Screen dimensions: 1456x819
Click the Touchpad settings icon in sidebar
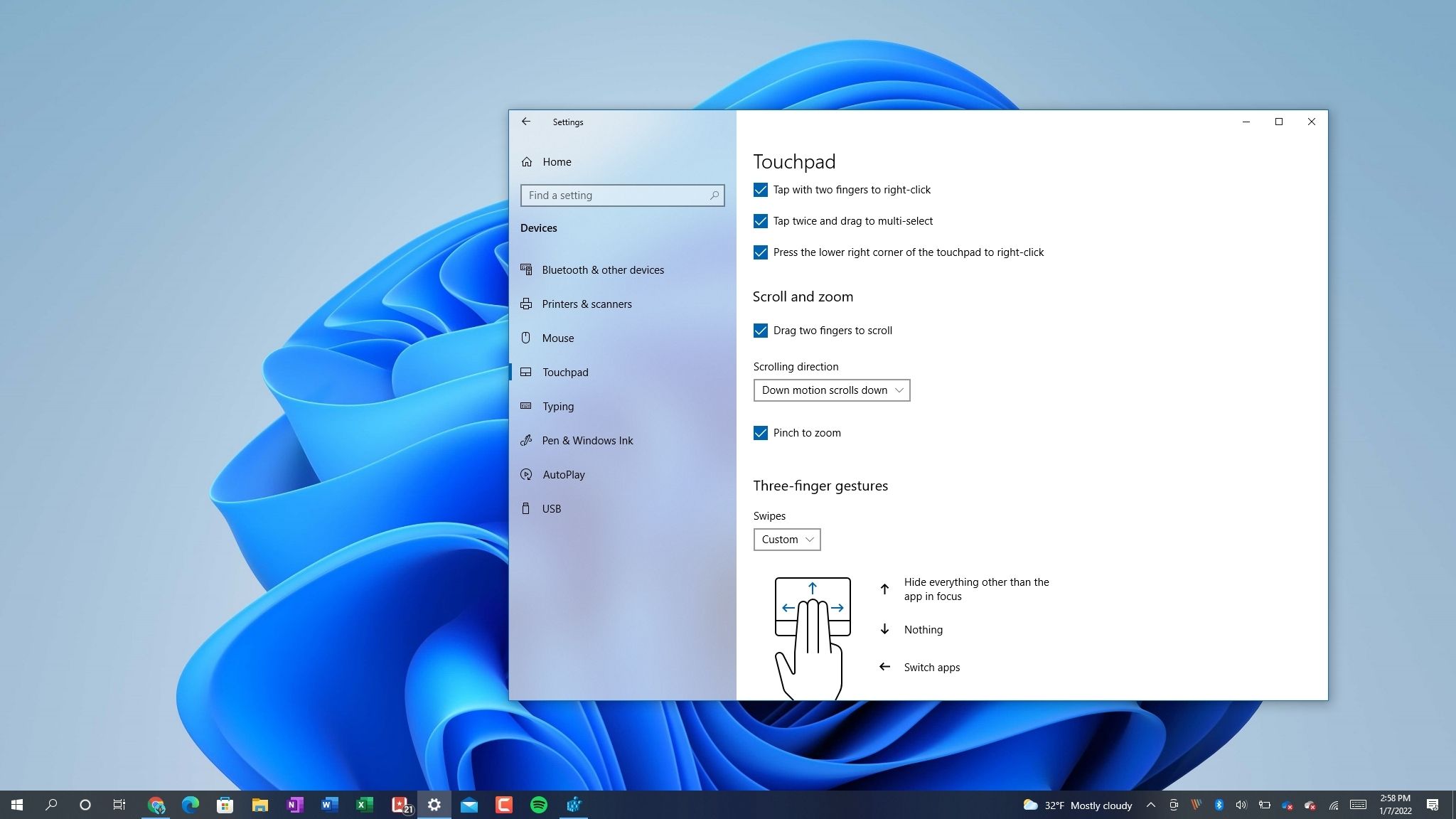tap(527, 371)
